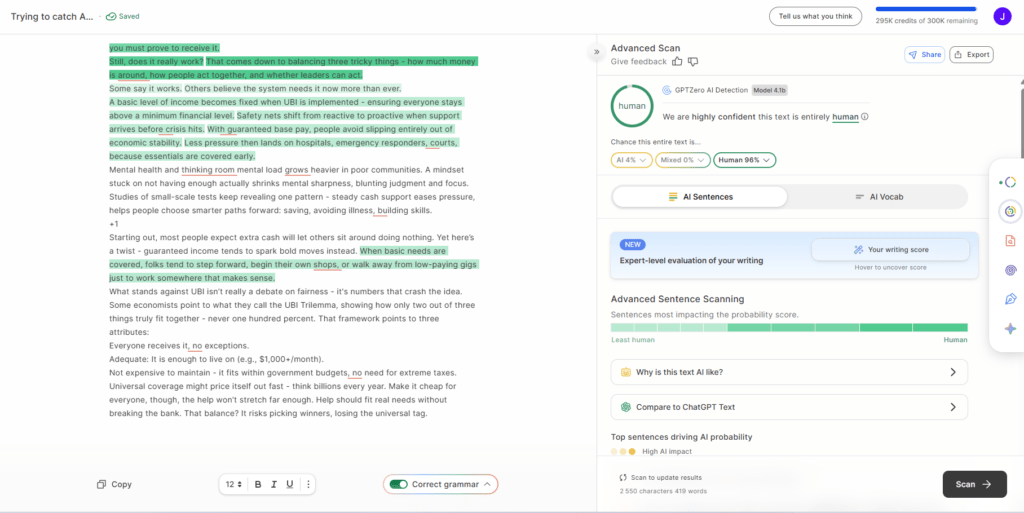
Task: Click the Advanced Sentence Scanning probability bar
Action: pos(789,327)
